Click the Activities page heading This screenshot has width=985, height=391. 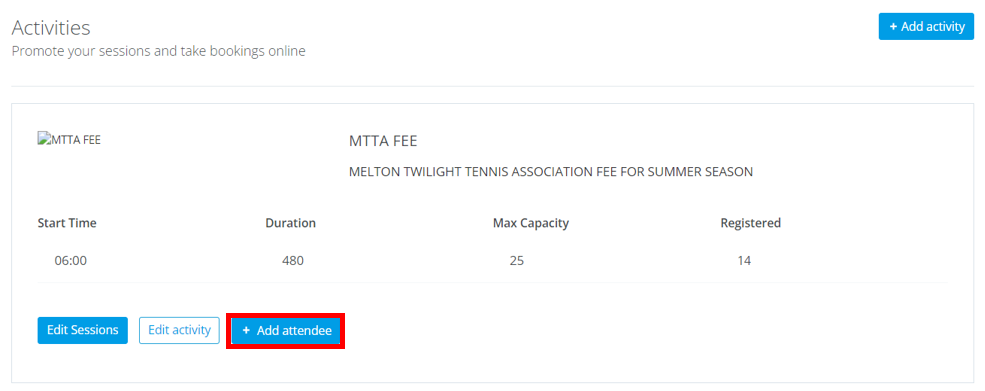point(51,28)
